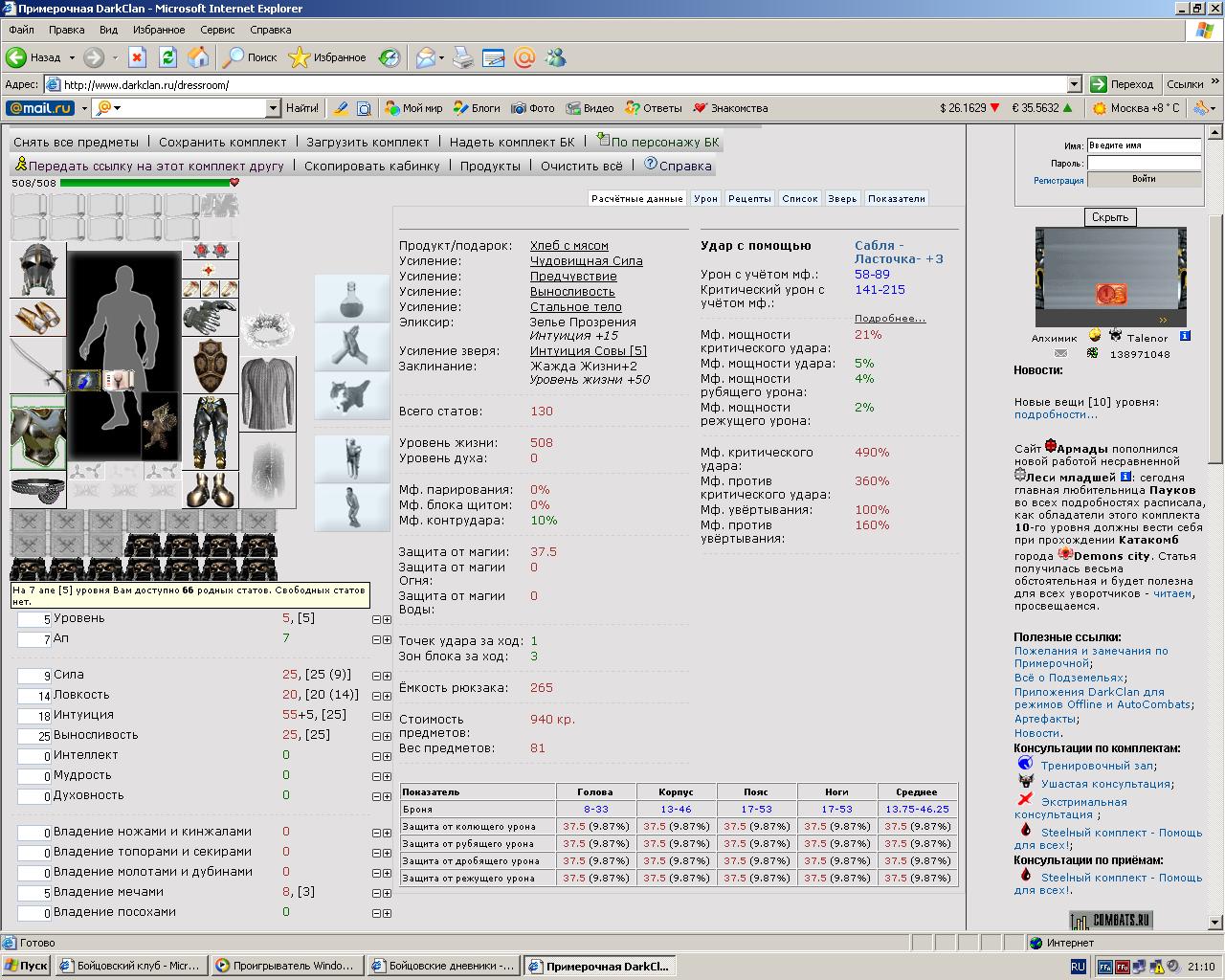Switch to Бойцовский клуб taskbar window
The image size is (1225, 980).
tap(130, 966)
